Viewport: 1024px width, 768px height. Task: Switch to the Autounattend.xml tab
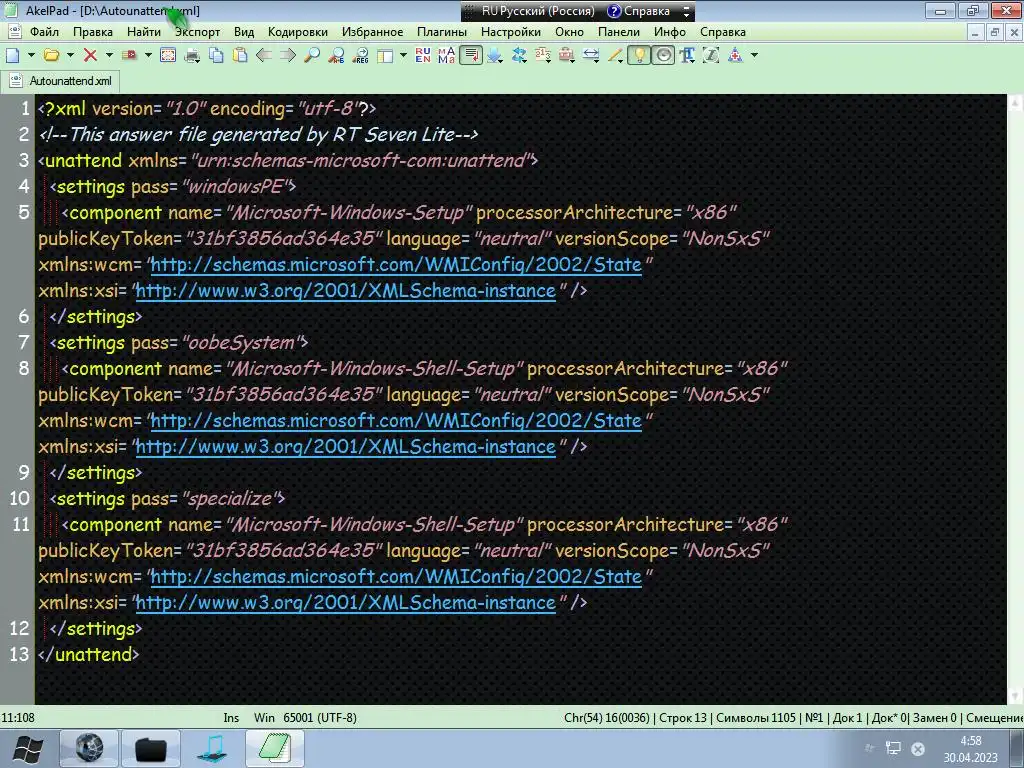(61, 81)
